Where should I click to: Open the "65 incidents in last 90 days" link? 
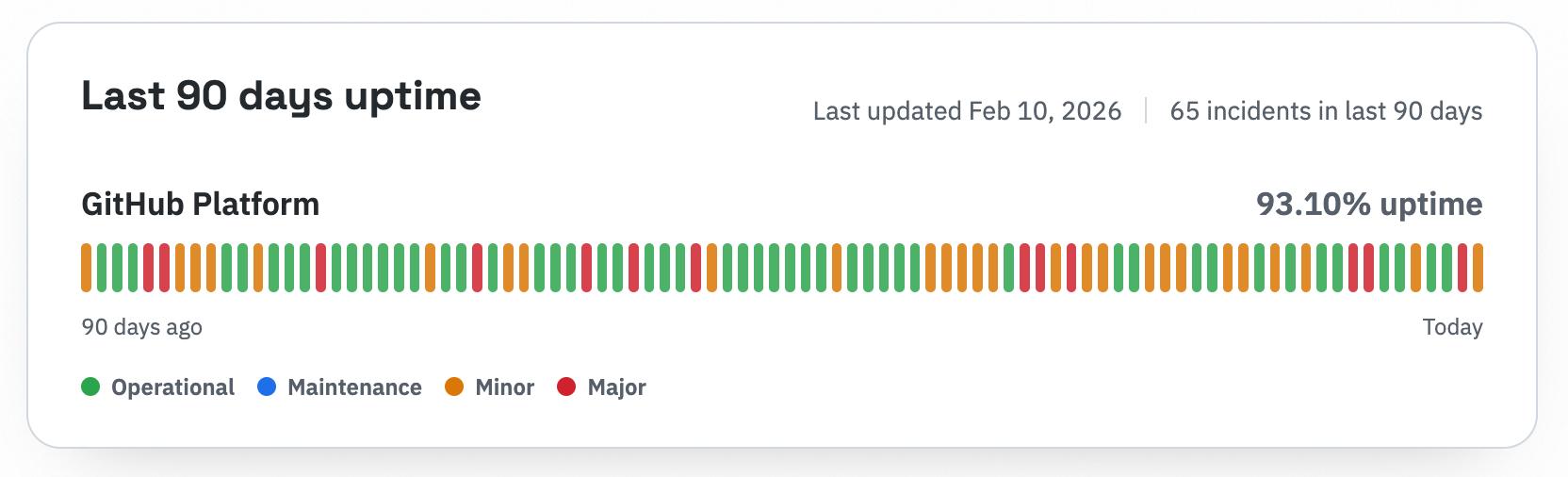[x=1326, y=111]
